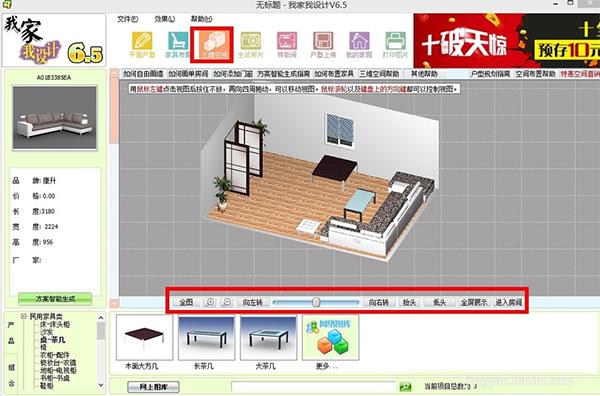Click the 生成照片 camera icon
Viewport: 600px width, 396px height.
click(x=251, y=41)
